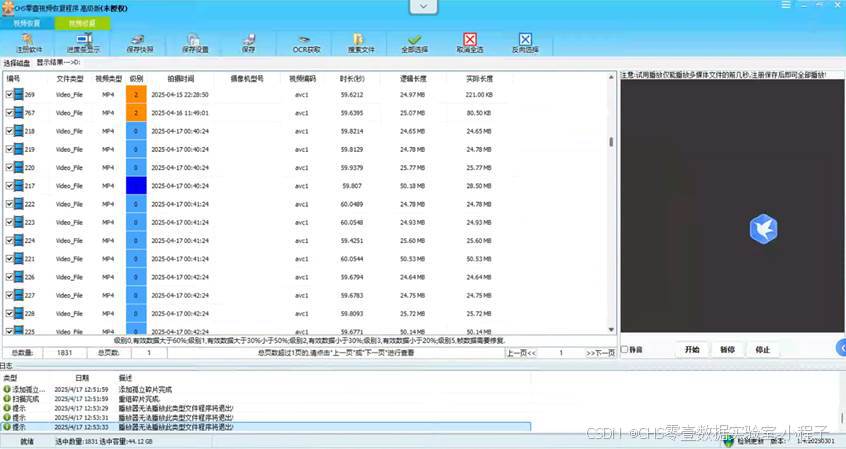The height and width of the screenshot is (449, 846).
Task: Click the 停止 stop button
Action: pos(763,350)
